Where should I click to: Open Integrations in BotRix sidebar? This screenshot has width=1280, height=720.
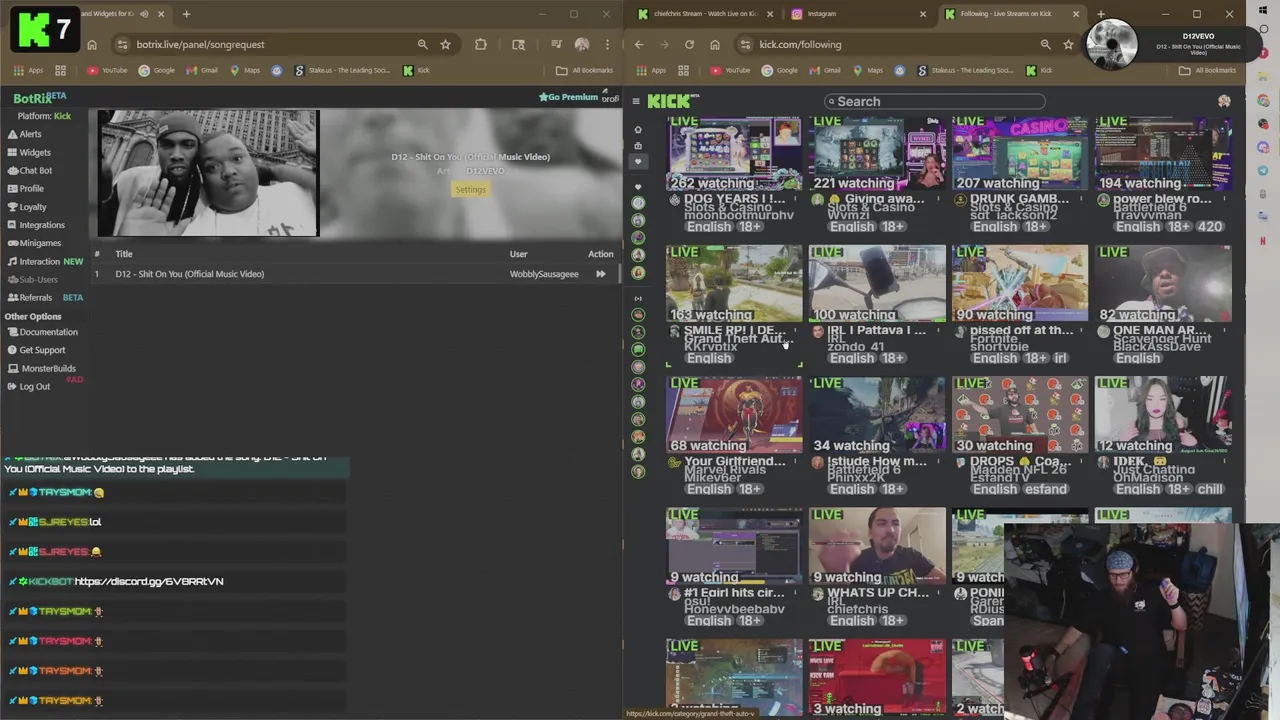35,225
